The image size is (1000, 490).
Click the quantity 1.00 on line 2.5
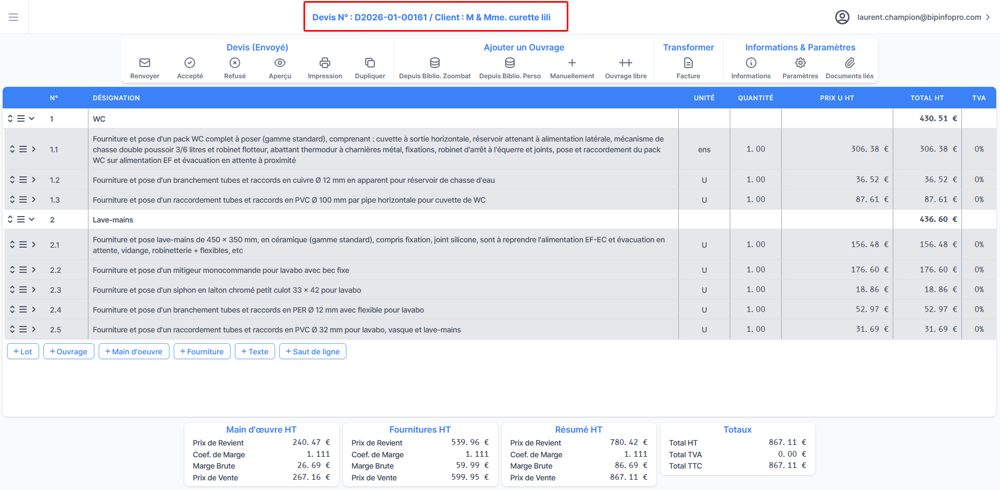click(x=756, y=329)
